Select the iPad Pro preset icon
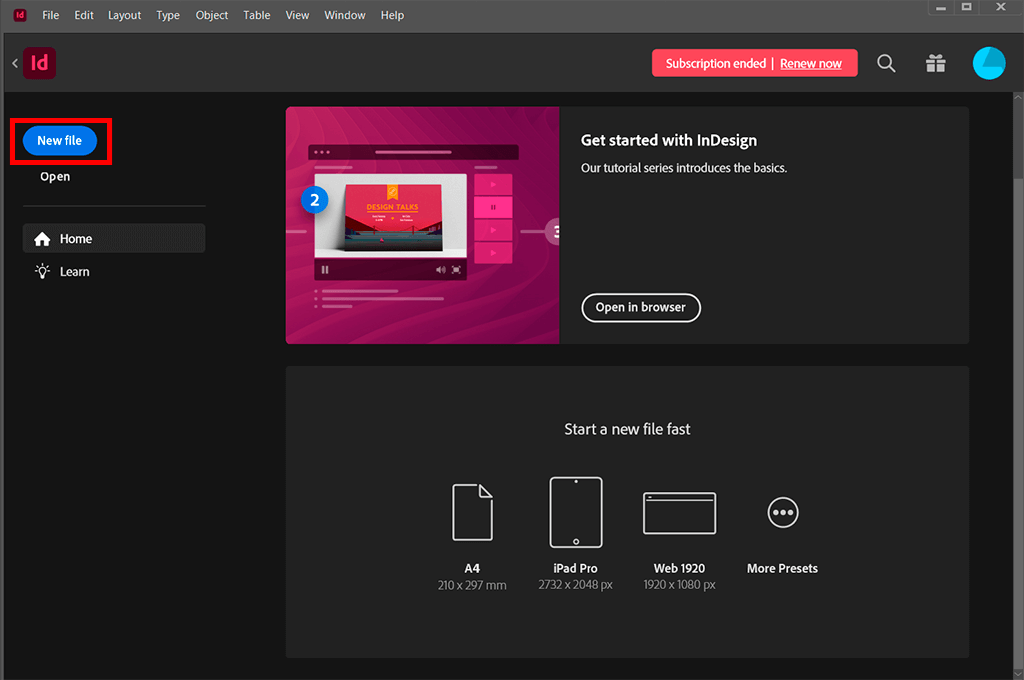Screen dimensions: 1024x680 (x=575, y=512)
